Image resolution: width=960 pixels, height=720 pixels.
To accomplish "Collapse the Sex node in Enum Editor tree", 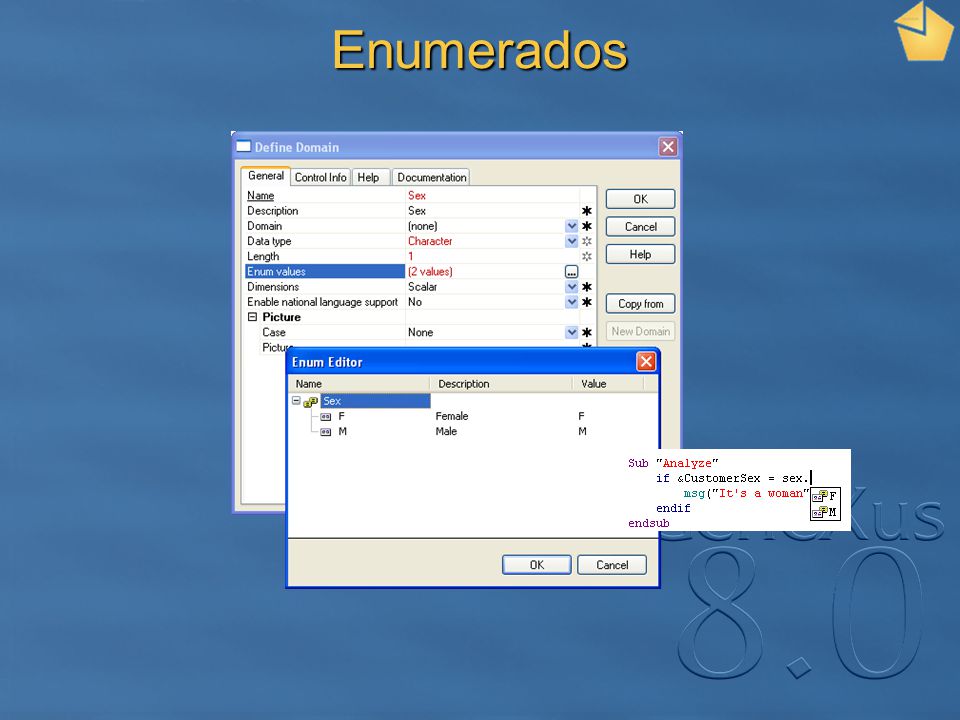I will coord(296,401).
